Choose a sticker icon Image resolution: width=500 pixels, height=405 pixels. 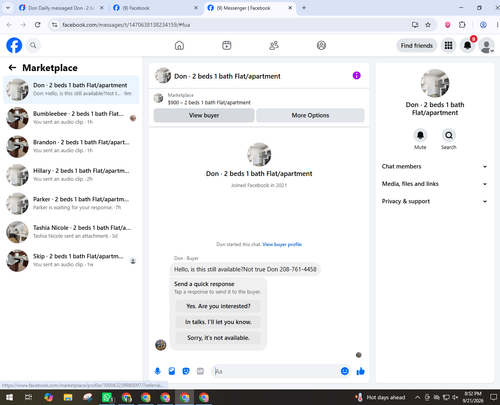(186, 371)
